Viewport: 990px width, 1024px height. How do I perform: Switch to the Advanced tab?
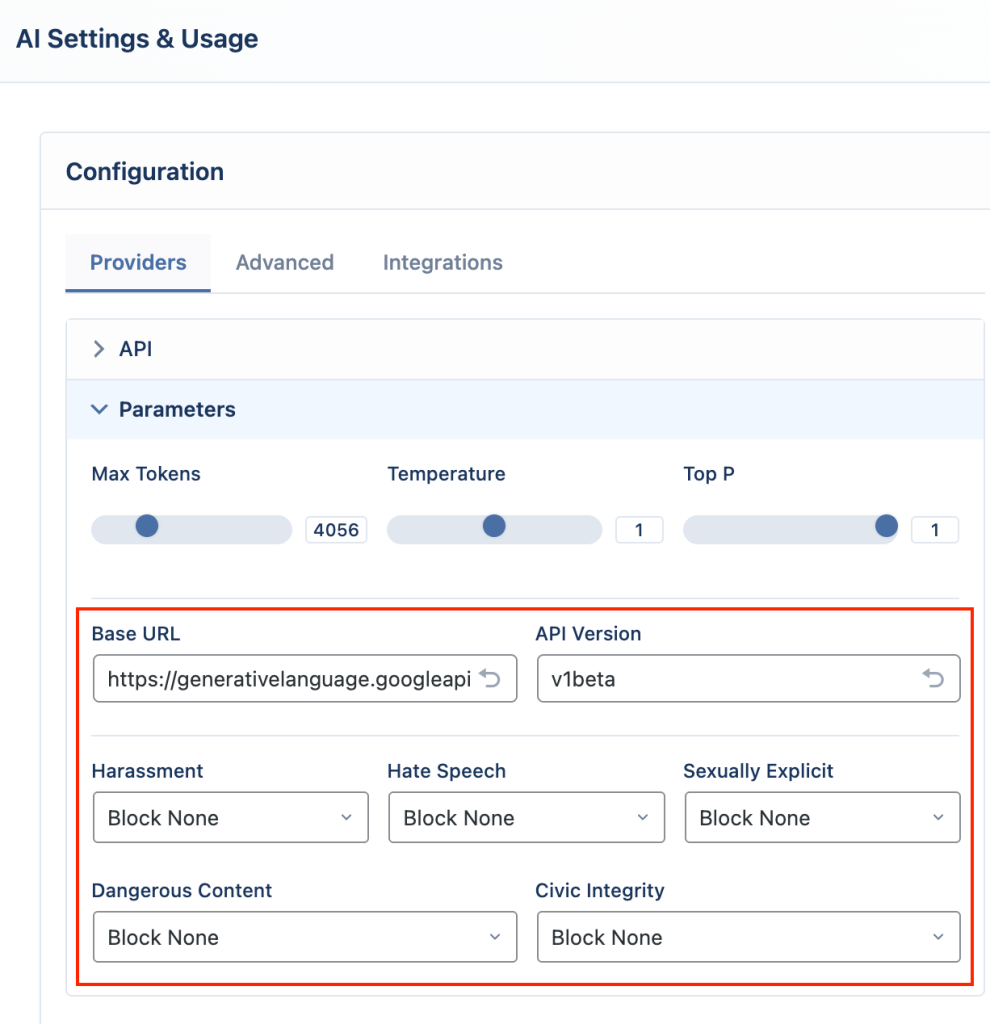pos(285,263)
